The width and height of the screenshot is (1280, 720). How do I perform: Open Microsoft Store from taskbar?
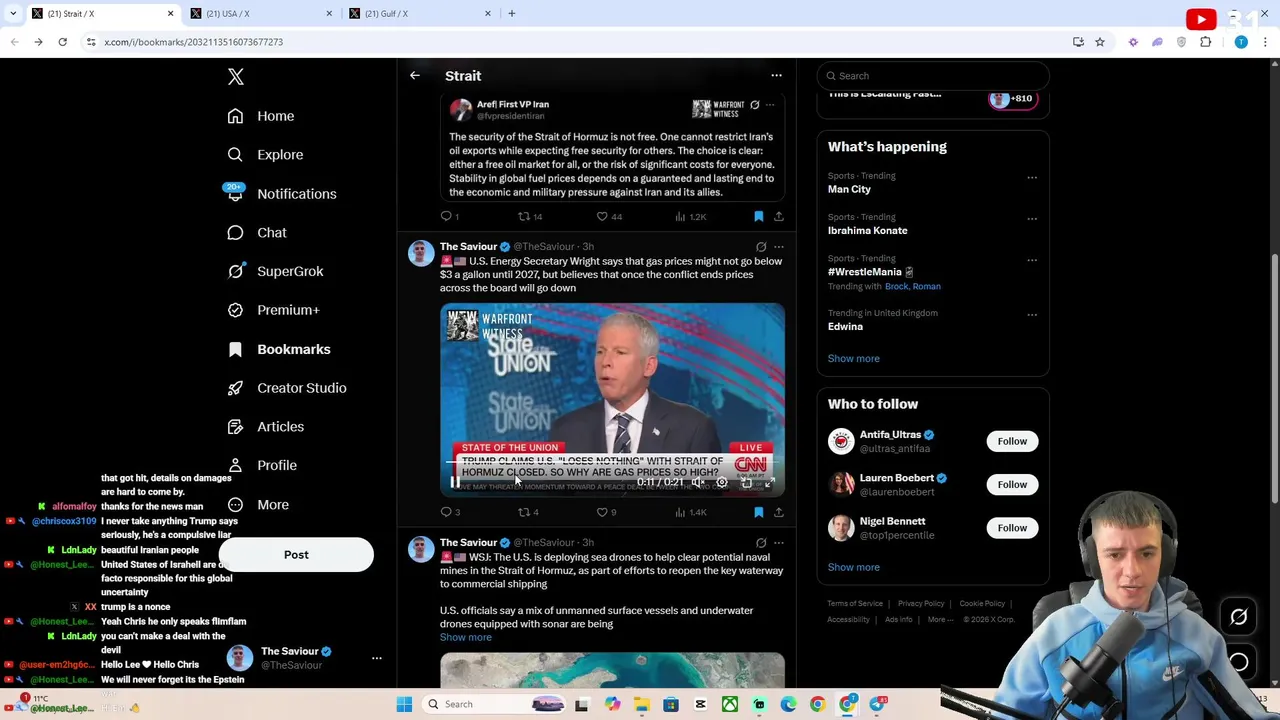pos(671,704)
